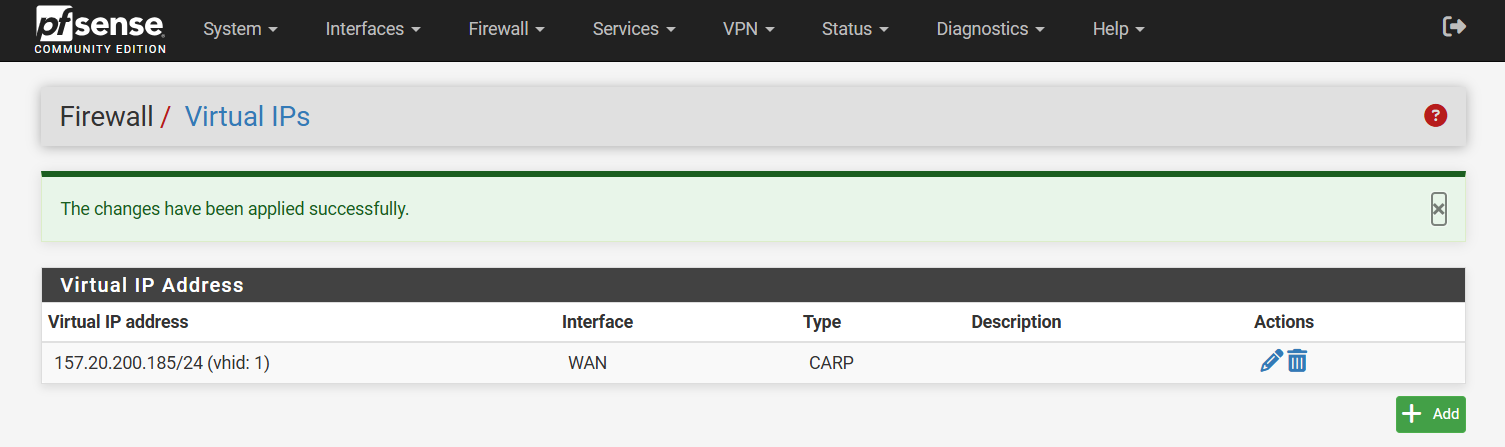
Task: Expand the Diagnostics menu
Action: tap(990, 29)
